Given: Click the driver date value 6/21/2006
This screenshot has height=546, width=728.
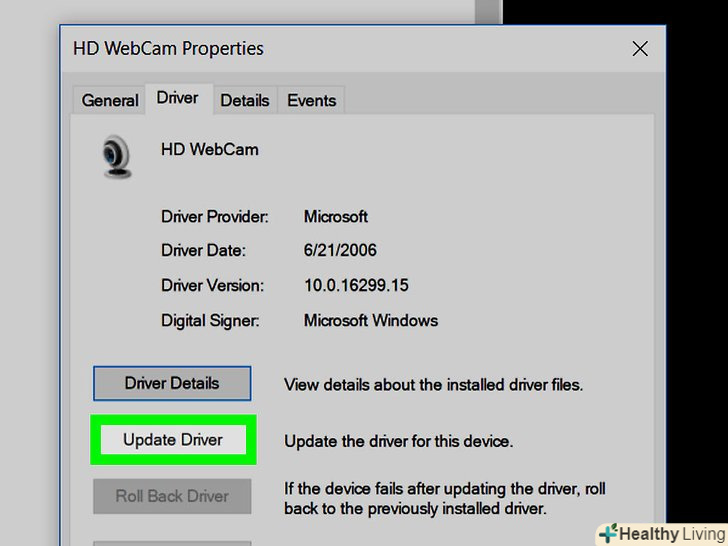Looking at the screenshot, I should (340, 250).
